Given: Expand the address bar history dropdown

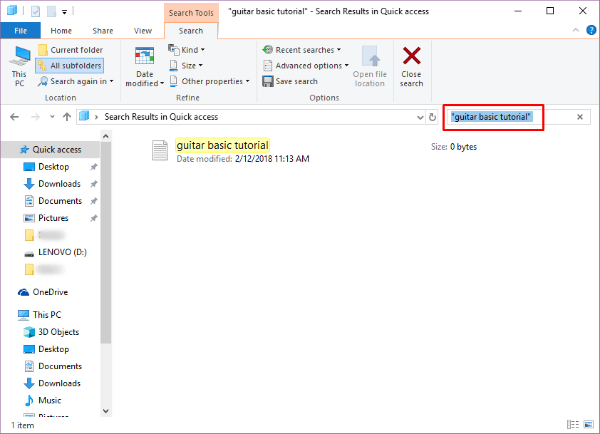Looking at the screenshot, I should point(420,117).
